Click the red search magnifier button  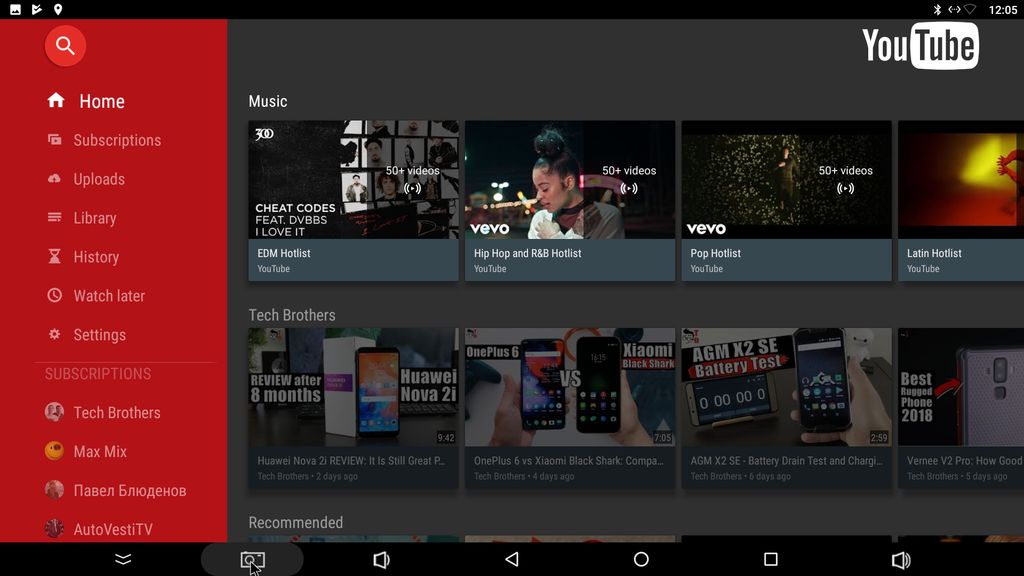click(x=65, y=45)
